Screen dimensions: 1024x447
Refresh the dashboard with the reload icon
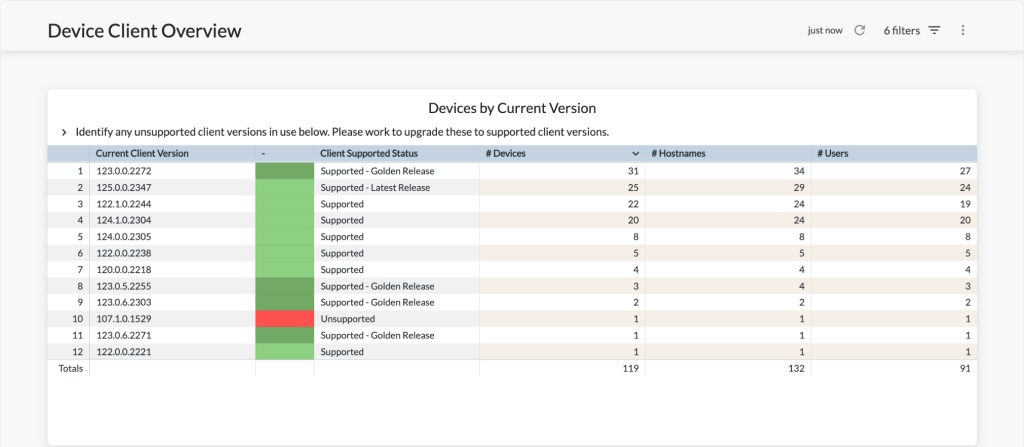859,30
